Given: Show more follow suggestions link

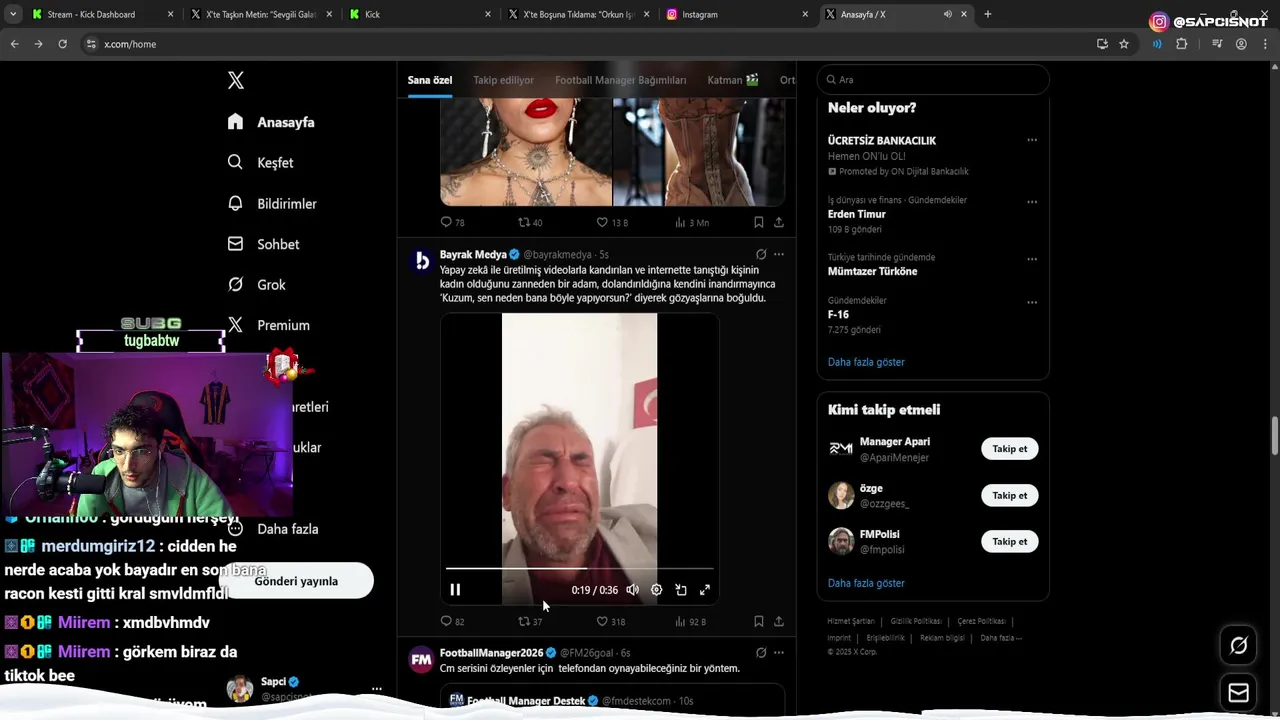Looking at the screenshot, I should (x=866, y=583).
